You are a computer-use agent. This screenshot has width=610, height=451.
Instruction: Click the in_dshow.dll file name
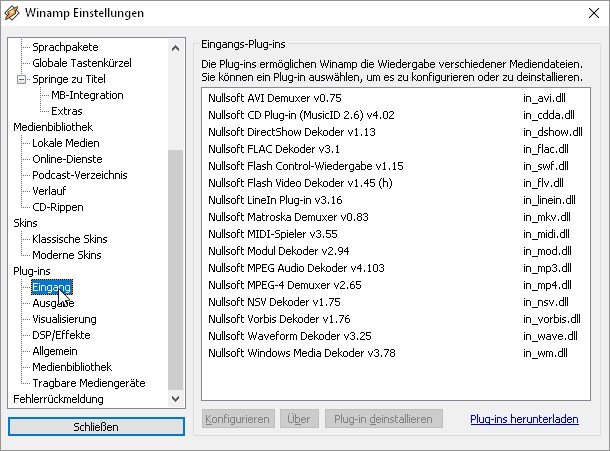click(553, 132)
